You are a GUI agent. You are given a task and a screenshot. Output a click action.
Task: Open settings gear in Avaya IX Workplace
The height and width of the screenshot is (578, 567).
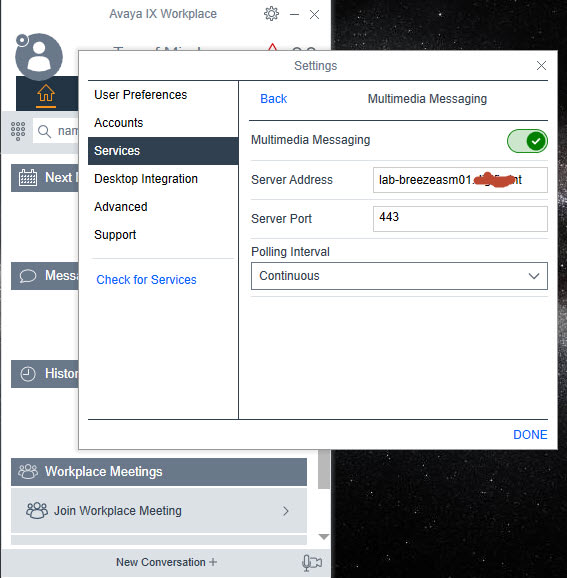point(271,14)
